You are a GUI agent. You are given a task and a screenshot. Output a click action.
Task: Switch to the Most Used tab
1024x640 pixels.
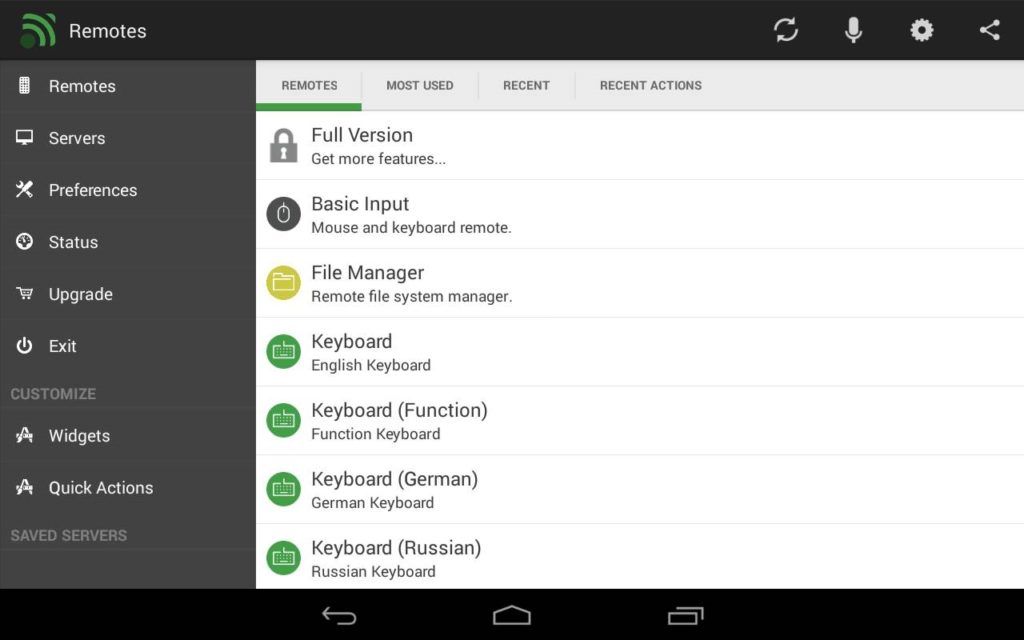point(419,86)
